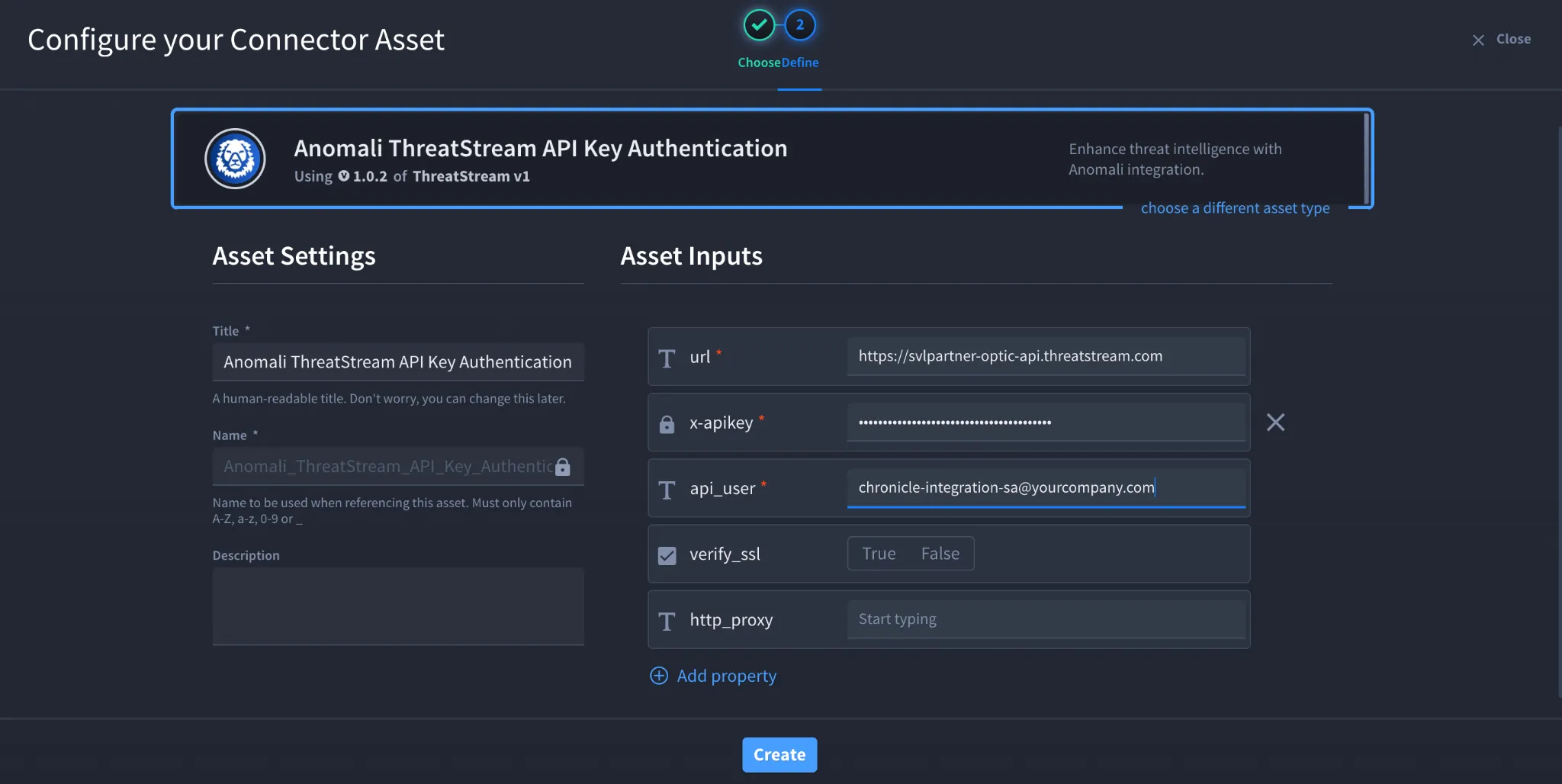
Task: Click 'choose a different asset type' link
Action: pyautogui.click(x=1235, y=208)
